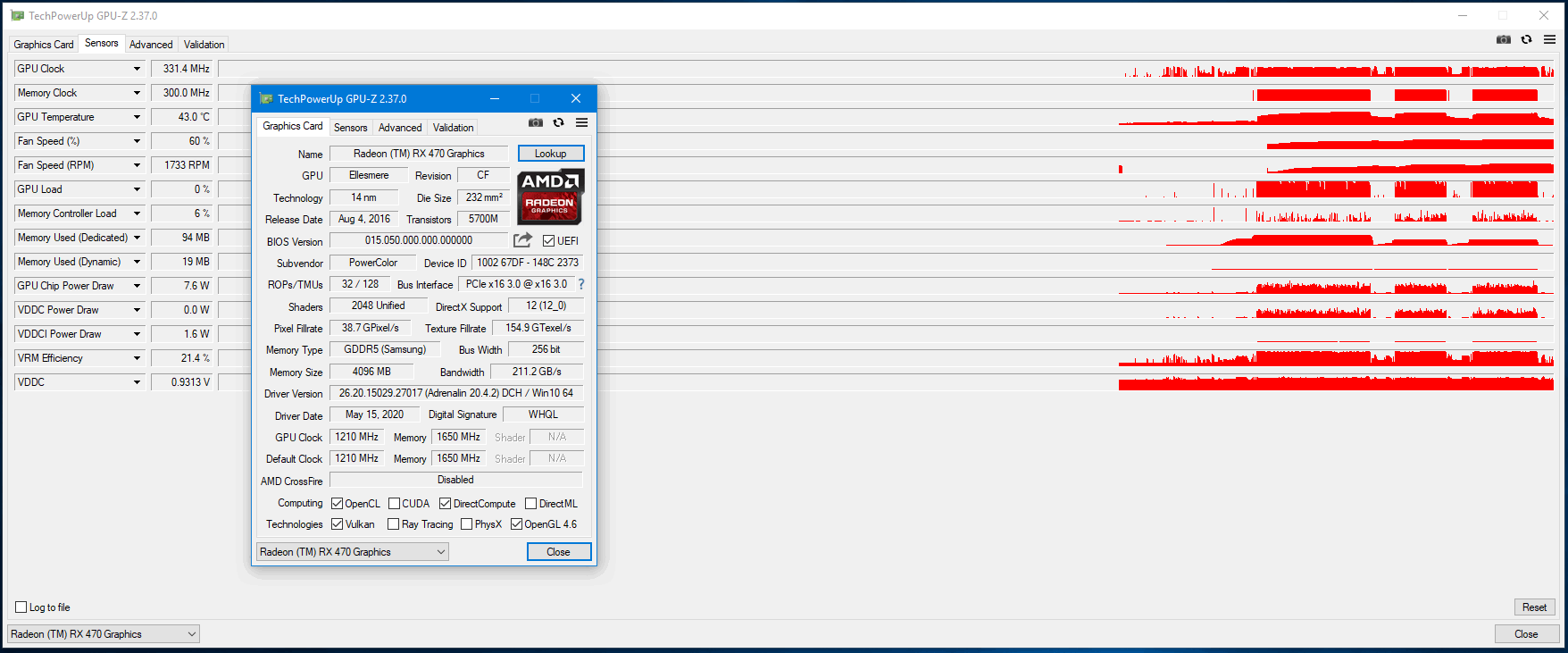The height and width of the screenshot is (653, 1568).
Task: Click the Fan Speed value 1733 RPM
Action: pyautogui.click(x=183, y=165)
